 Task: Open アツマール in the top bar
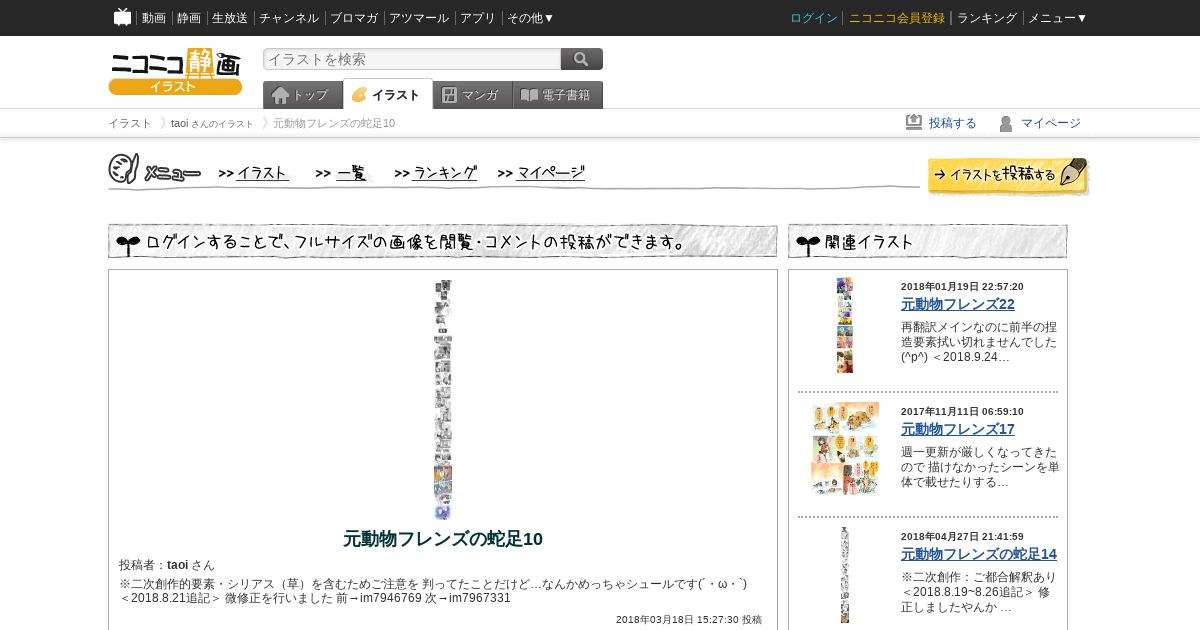419,18
